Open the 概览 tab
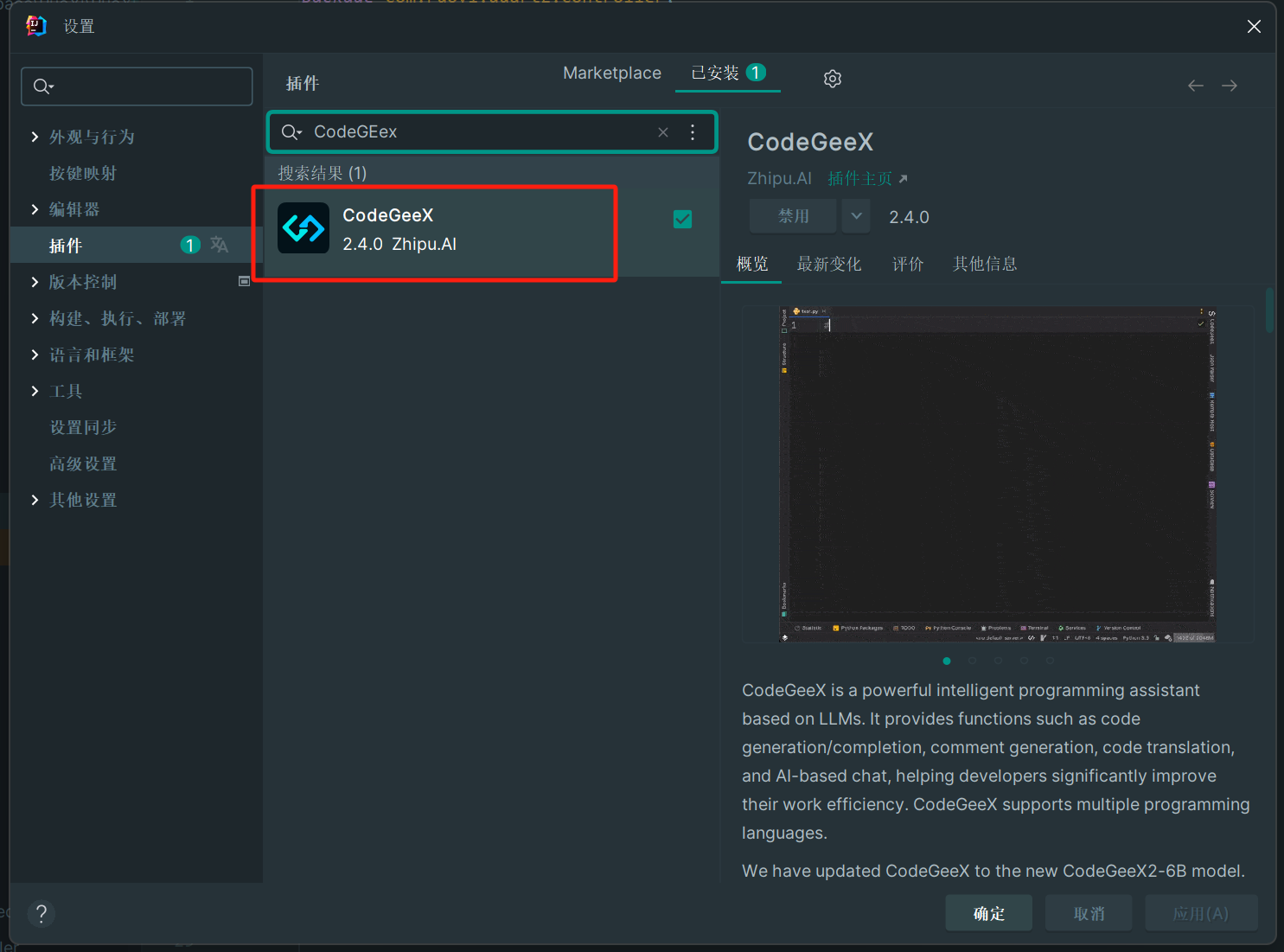Screen dimensions: 1284x952 click(752, 264)
